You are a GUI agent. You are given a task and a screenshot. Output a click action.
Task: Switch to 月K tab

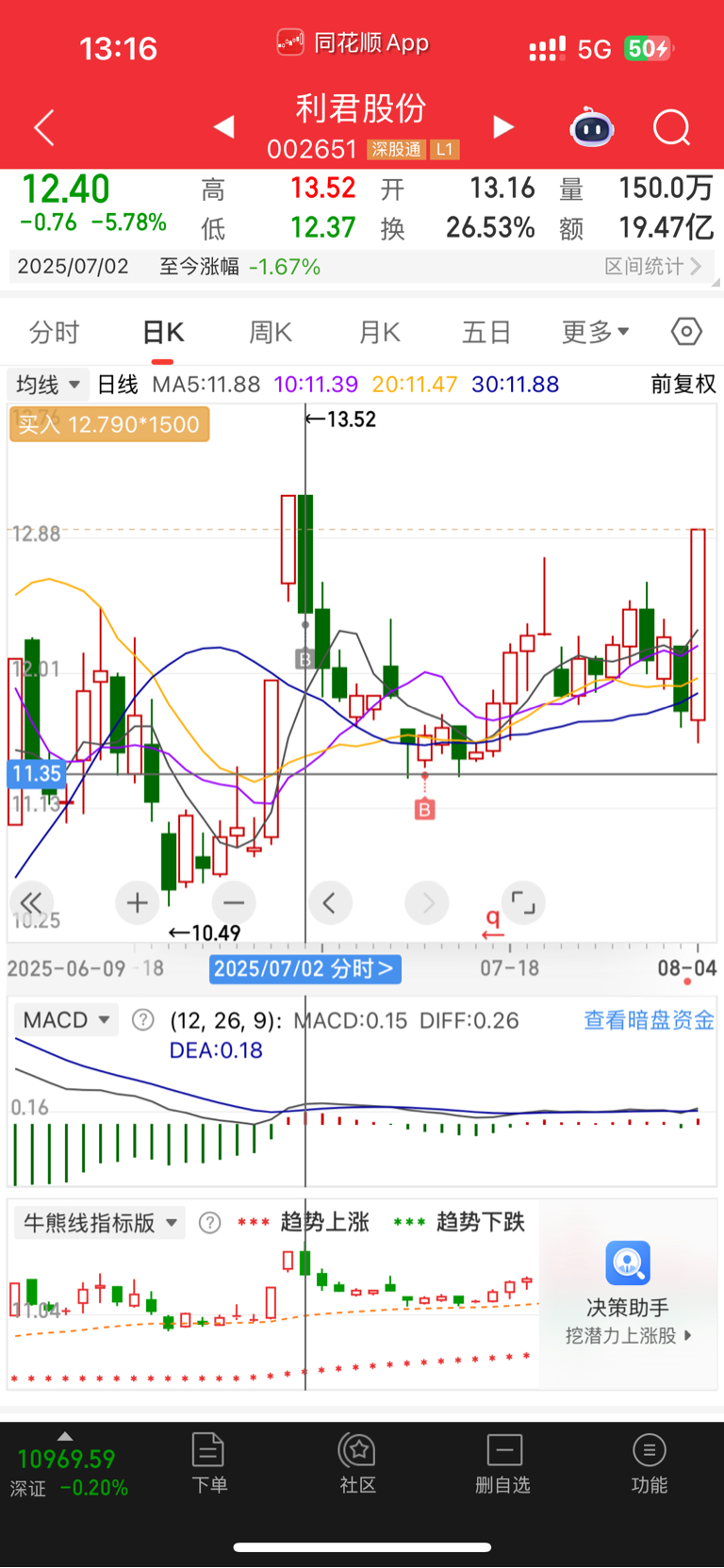point(380,332)
